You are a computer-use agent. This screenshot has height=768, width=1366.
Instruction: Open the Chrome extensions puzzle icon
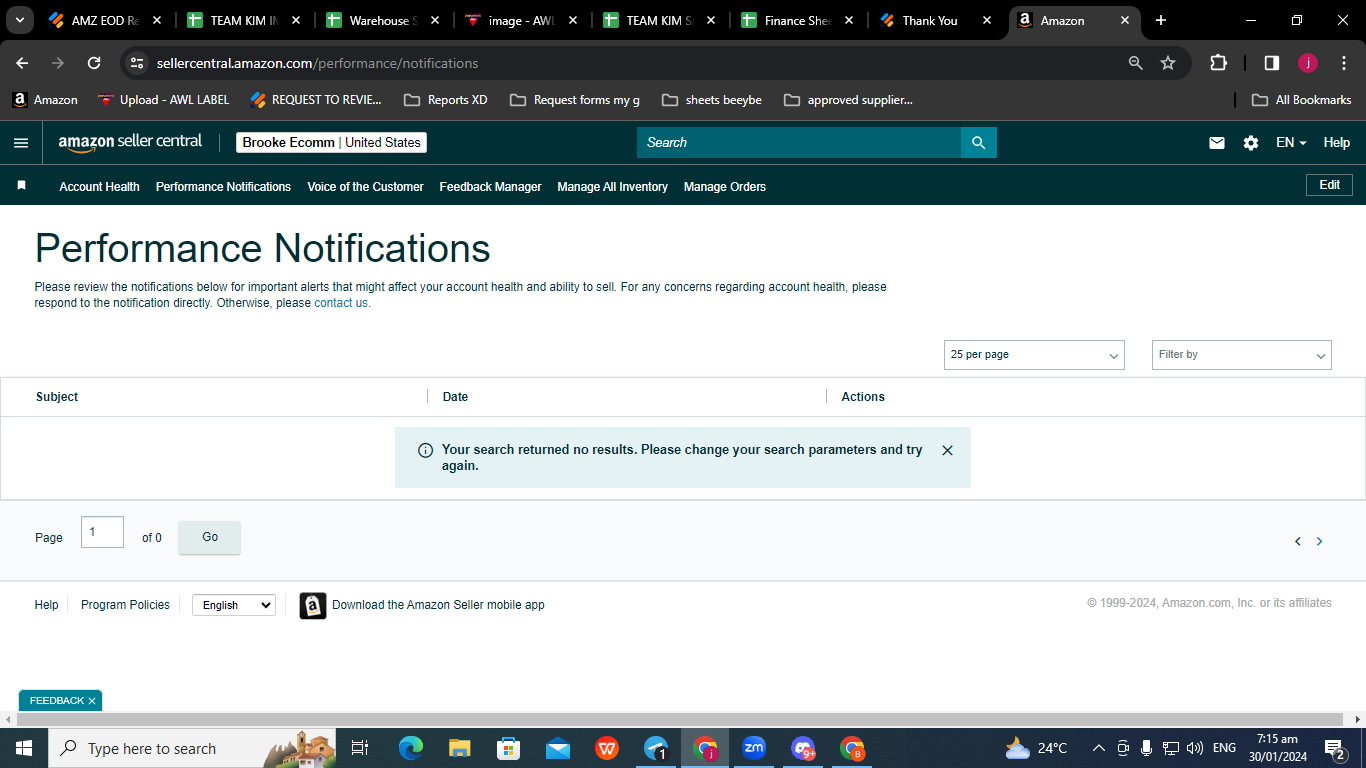click(1218, 63)
